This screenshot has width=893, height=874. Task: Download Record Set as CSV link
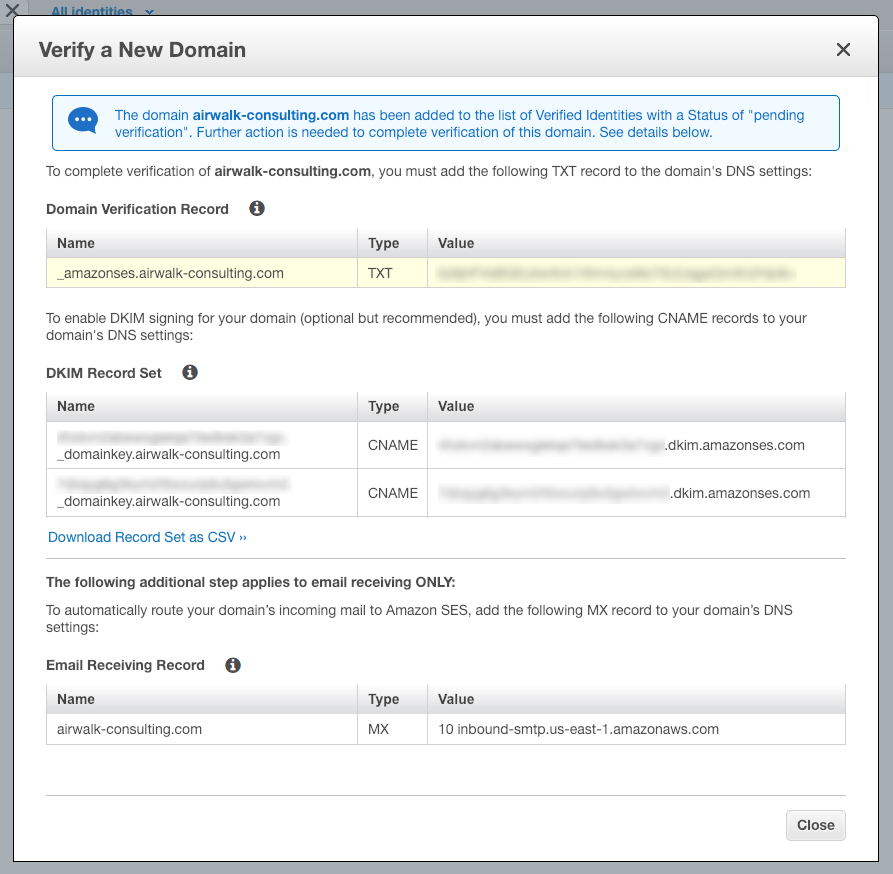[x=147, y=537]
